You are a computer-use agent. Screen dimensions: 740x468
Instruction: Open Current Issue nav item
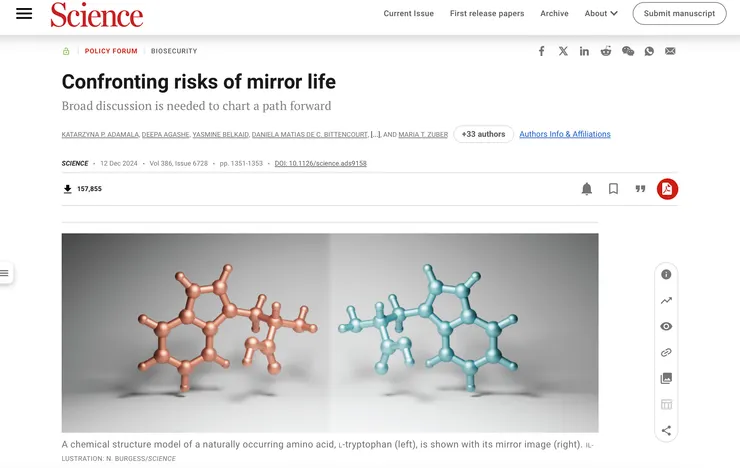click(x=409, y=13)
